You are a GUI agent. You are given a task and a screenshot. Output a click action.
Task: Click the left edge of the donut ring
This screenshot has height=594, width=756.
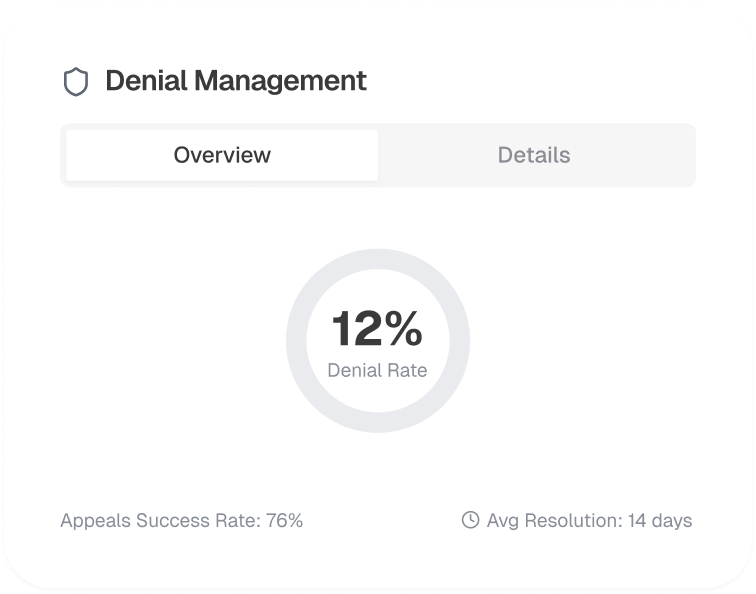click(x=296, y=341)
